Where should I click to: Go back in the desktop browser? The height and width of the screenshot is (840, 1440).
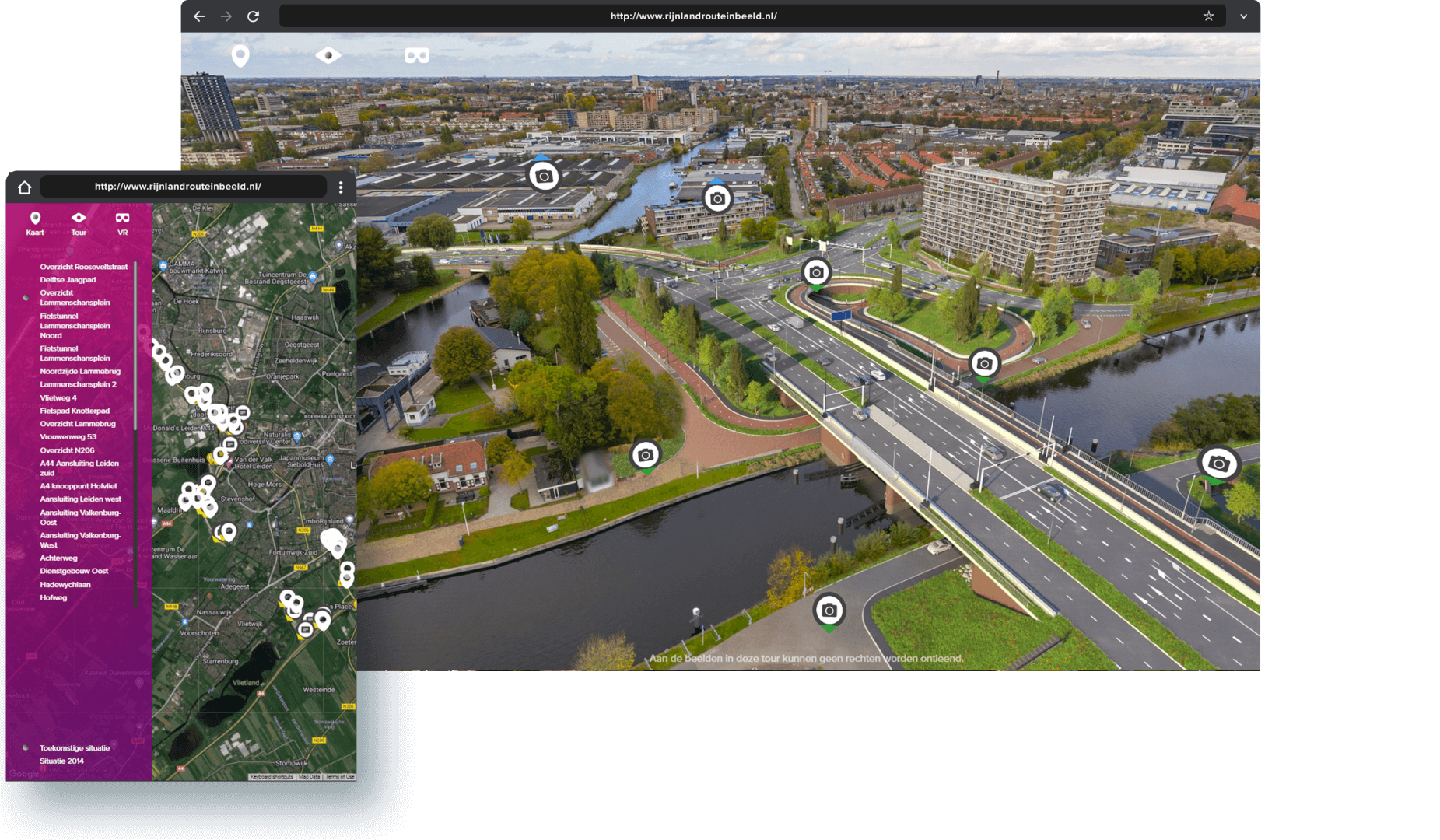point(200,16)
